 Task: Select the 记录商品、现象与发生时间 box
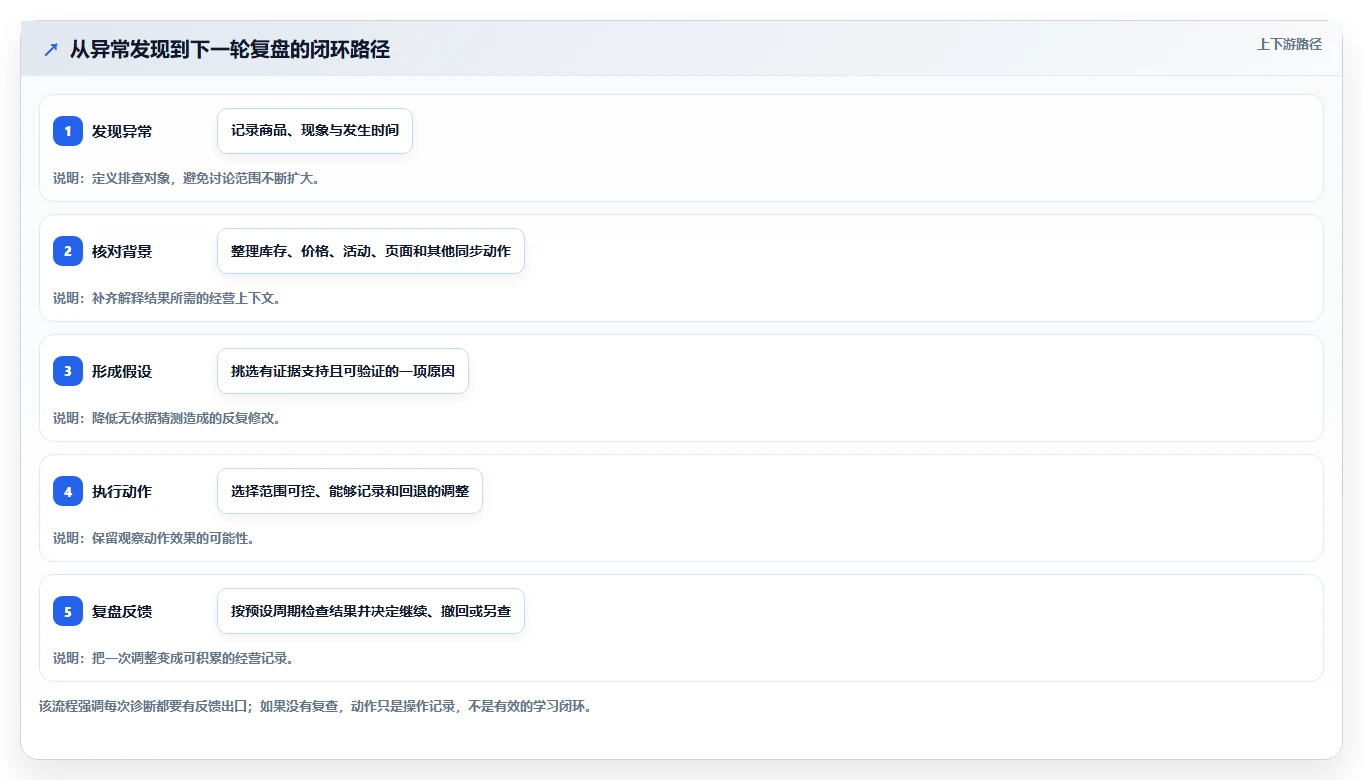pyautogui.click(x=315, y=131)
